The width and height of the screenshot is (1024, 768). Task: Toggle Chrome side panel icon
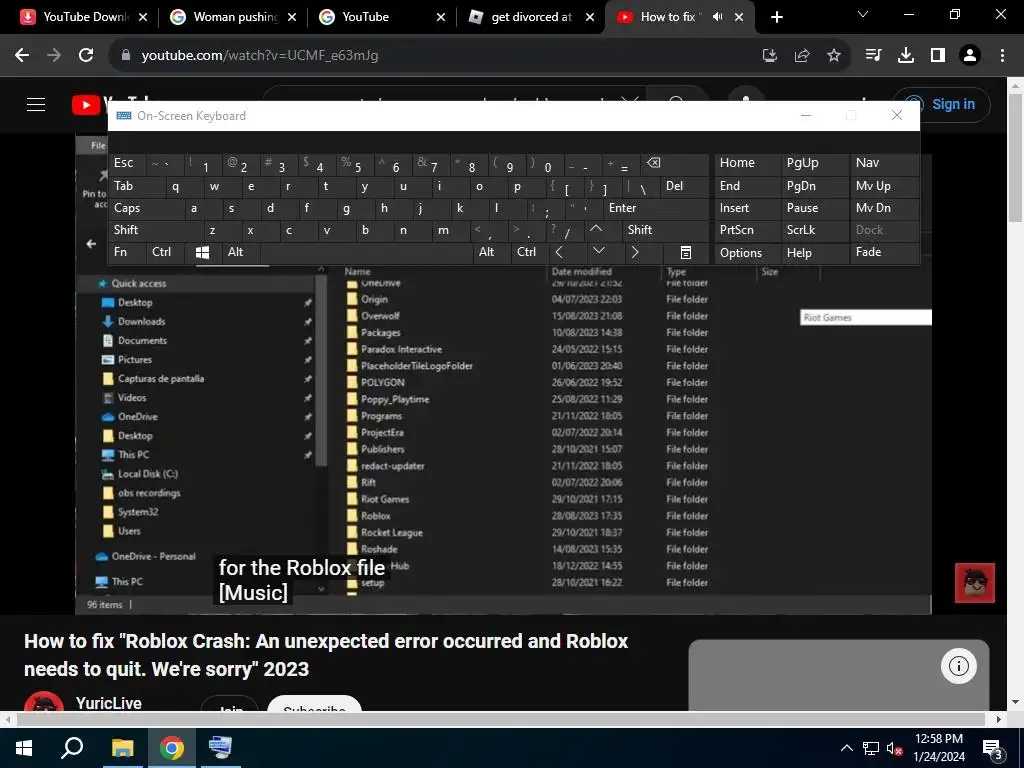[938, 56]
